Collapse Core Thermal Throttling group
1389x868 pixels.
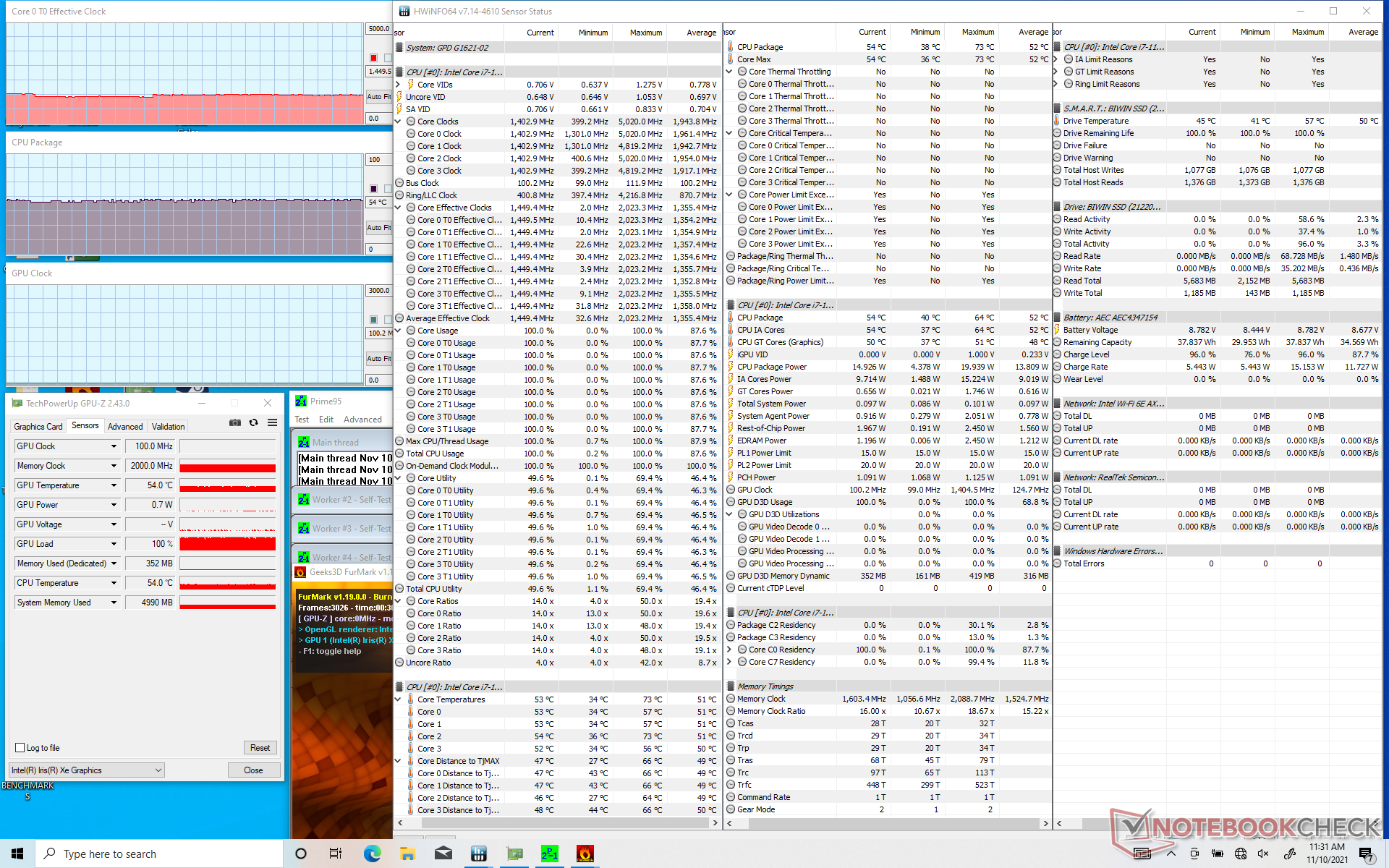click(729, 72)
